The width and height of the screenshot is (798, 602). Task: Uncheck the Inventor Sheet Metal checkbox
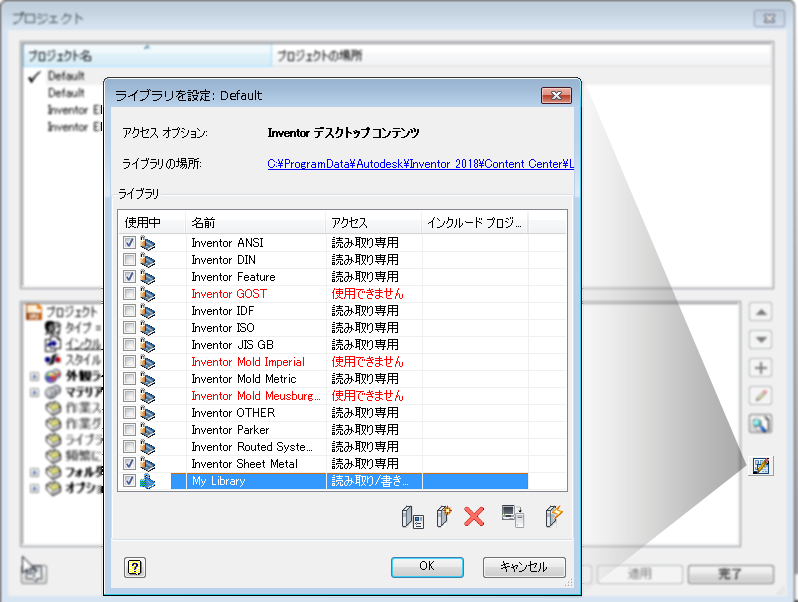[129, 464]
